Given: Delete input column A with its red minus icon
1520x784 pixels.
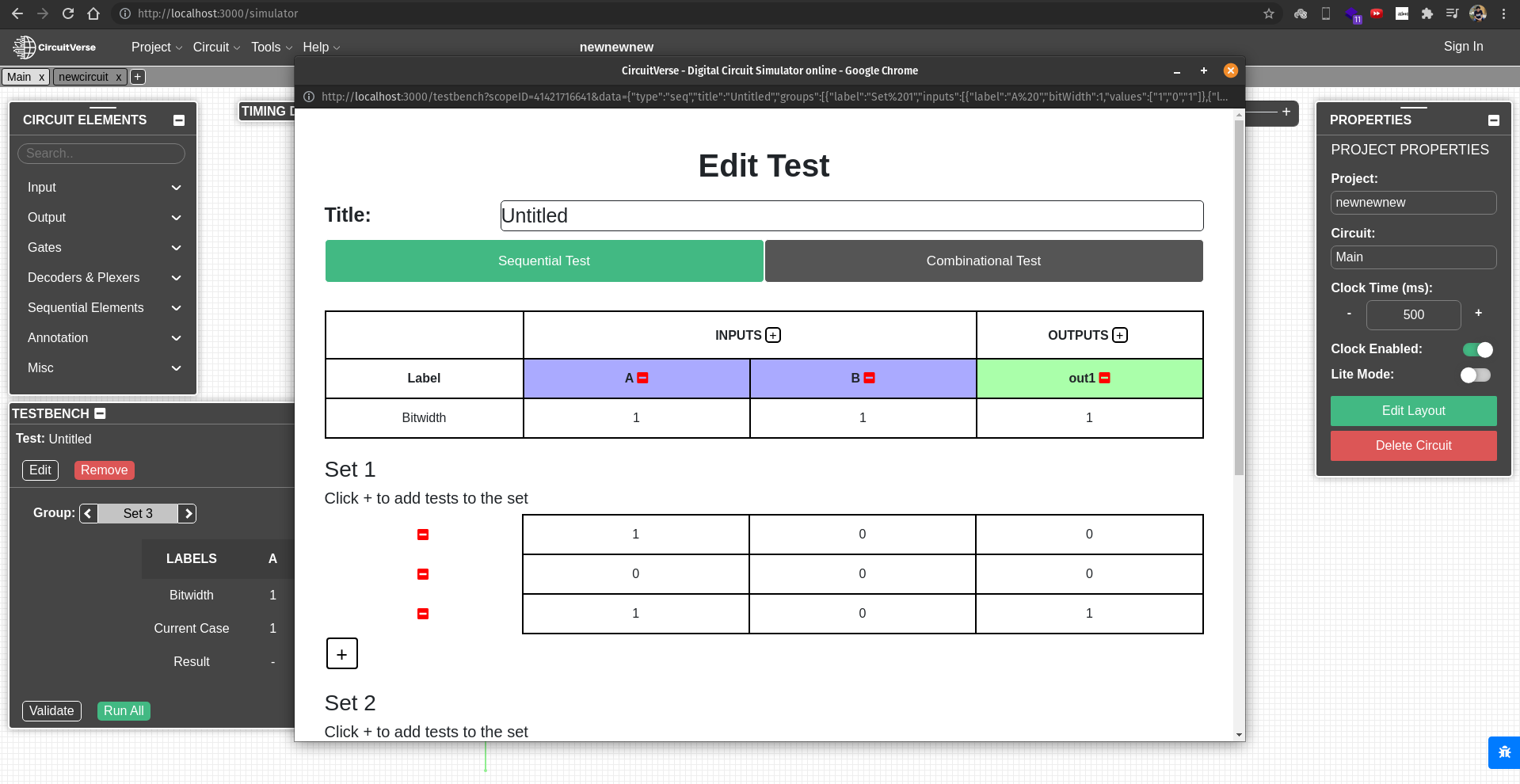Looking at the screenshot, I should pyautogui.click(x=642, y=378).
